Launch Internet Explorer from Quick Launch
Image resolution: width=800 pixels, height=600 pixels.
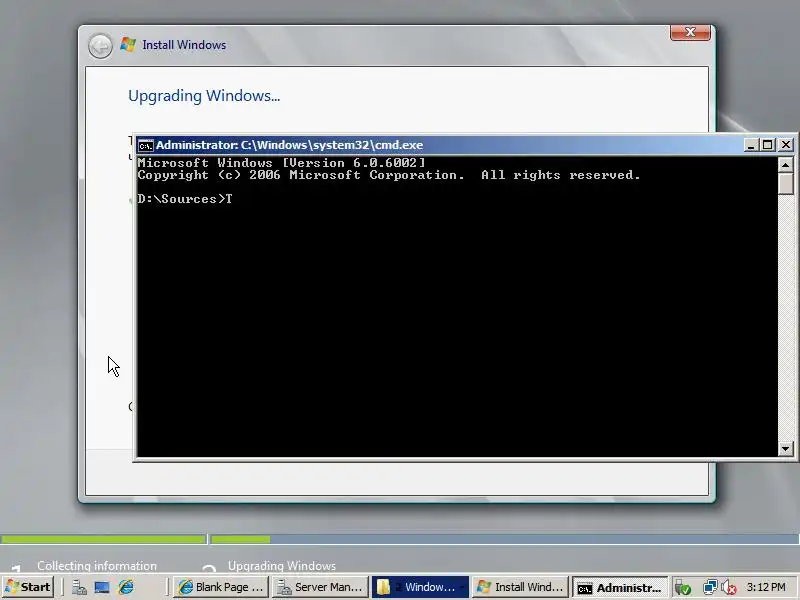click(126, 588)
